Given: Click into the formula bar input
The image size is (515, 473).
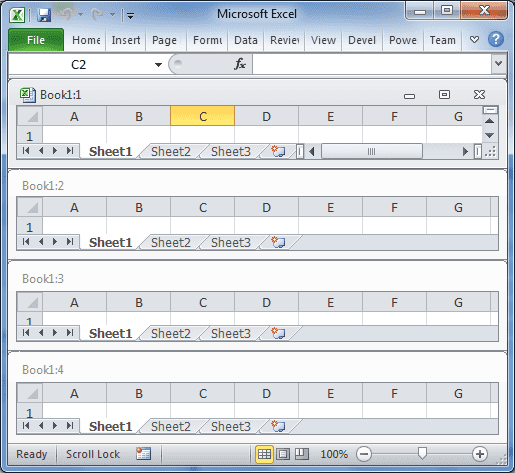Looking at the screenshot, I should pyautogui.click(x=372, y=64).
